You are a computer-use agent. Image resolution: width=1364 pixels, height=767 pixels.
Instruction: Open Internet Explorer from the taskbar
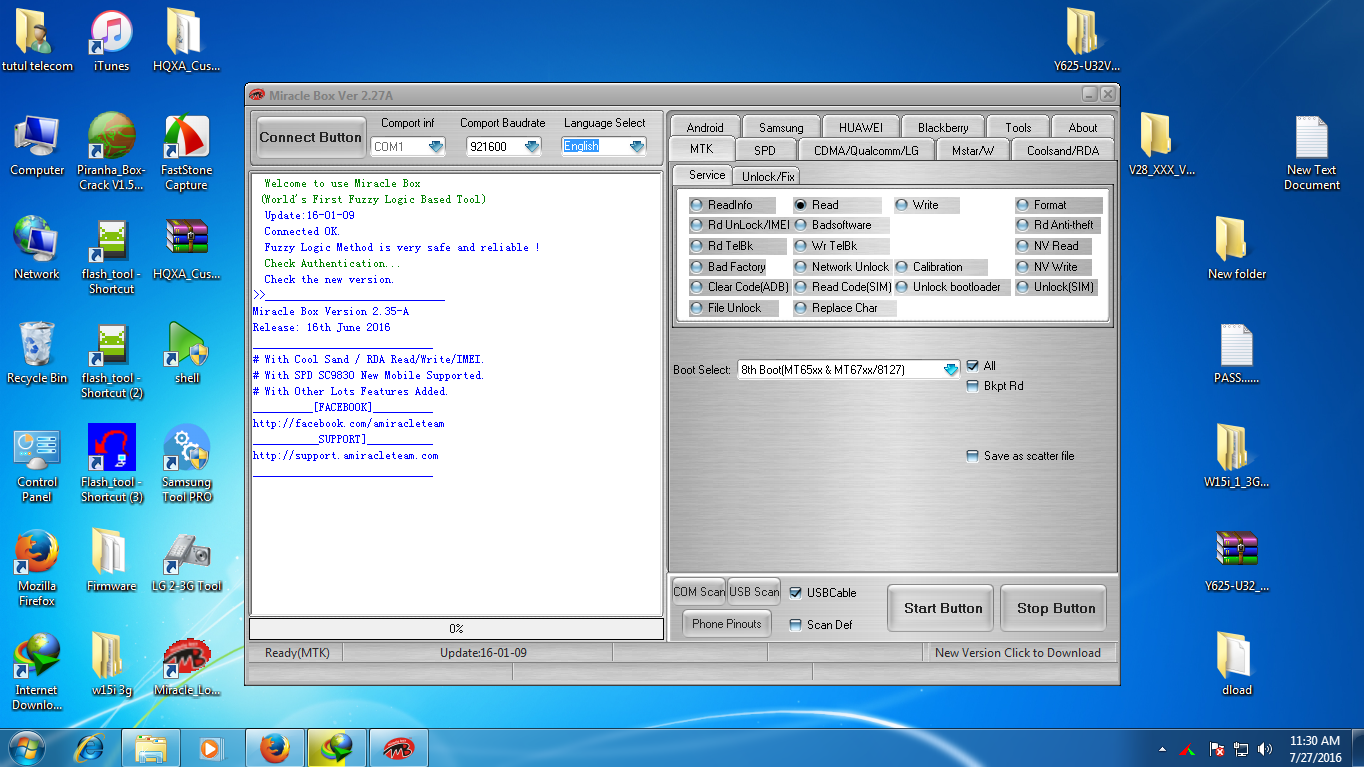pos(91,747)
